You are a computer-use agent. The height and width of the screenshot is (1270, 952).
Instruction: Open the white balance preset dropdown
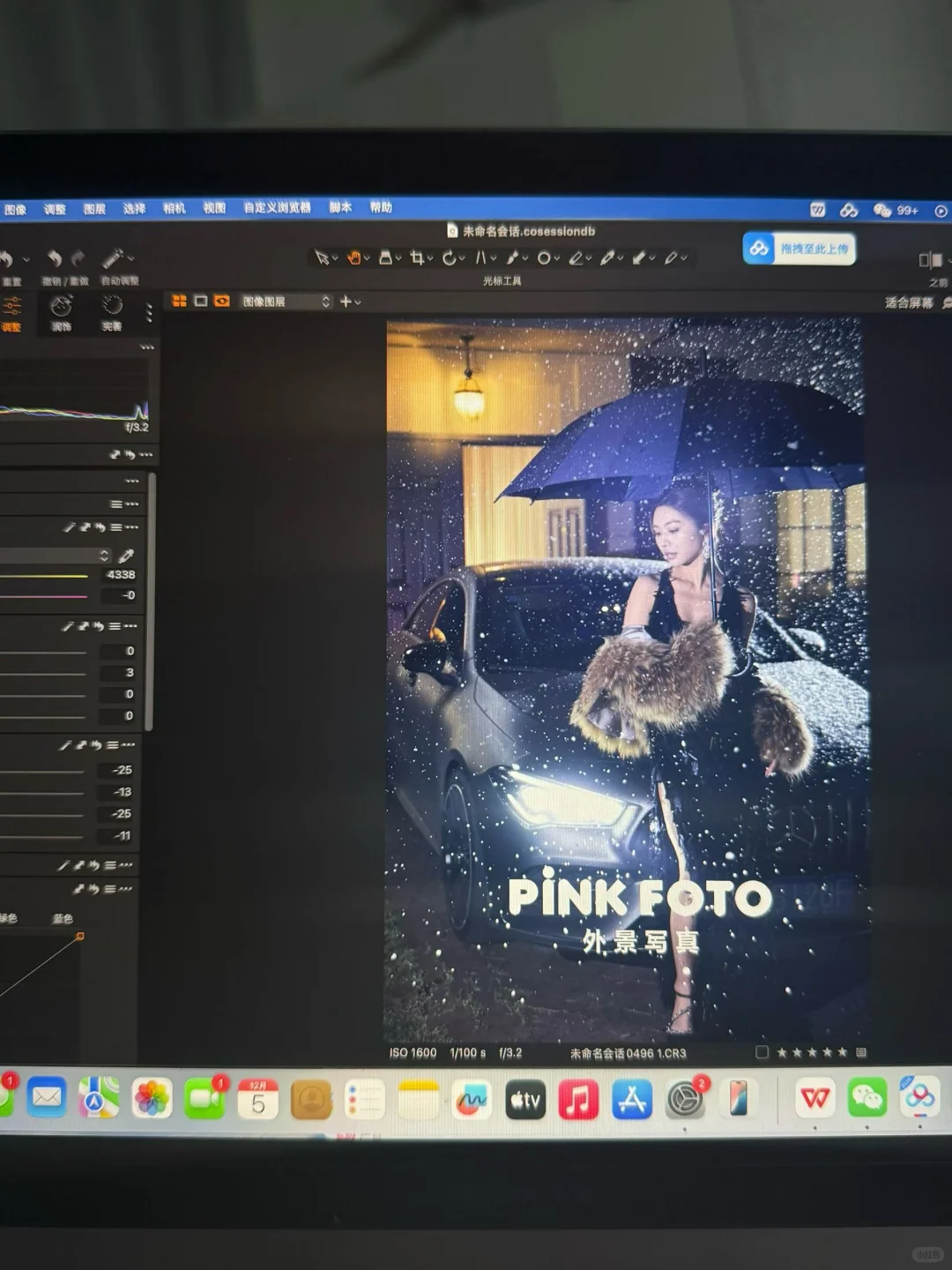tap(56, 555)
